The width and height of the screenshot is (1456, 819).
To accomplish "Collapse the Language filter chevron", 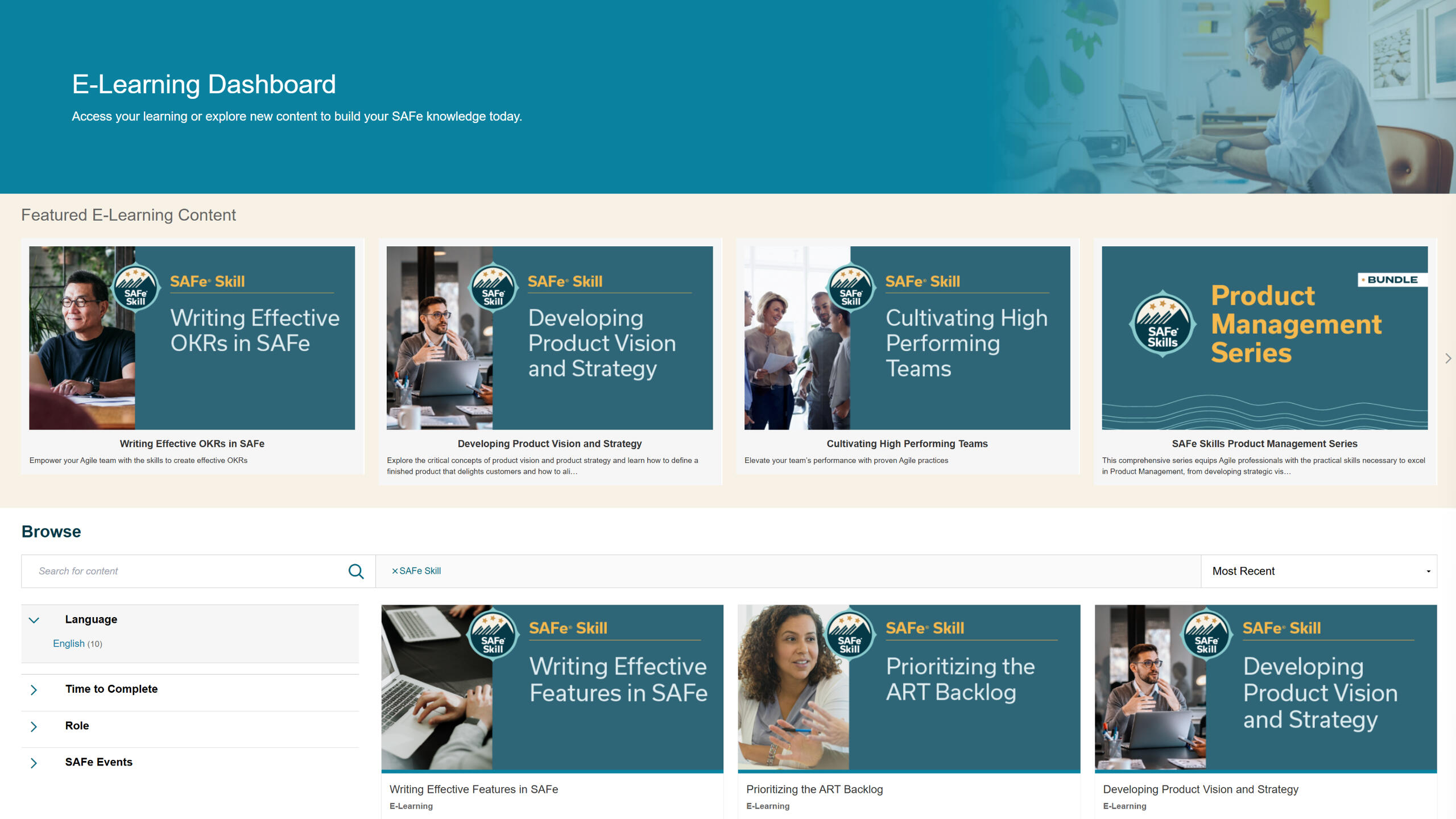I will click(34, 620).
